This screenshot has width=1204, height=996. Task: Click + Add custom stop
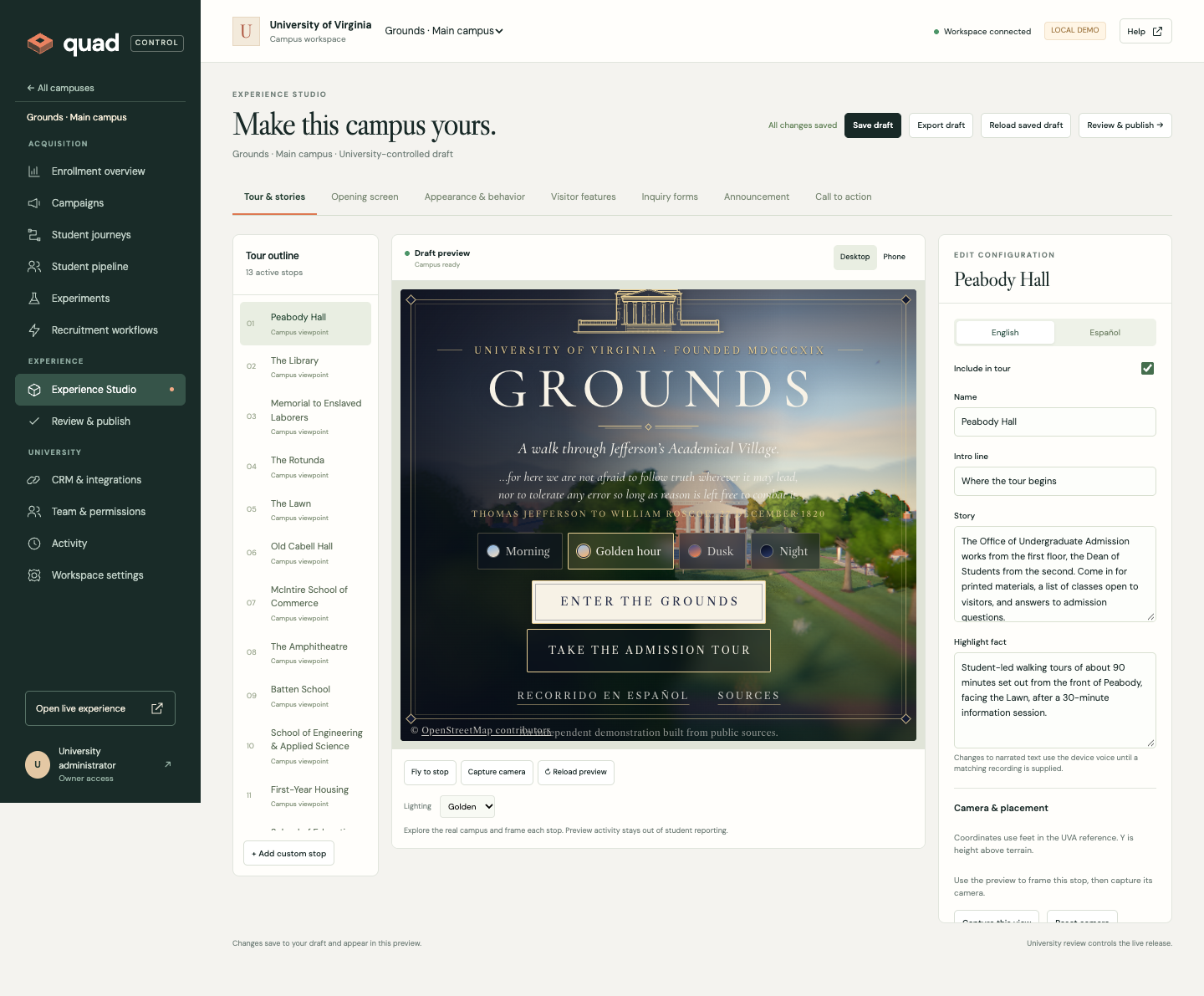tap(289, 854)
